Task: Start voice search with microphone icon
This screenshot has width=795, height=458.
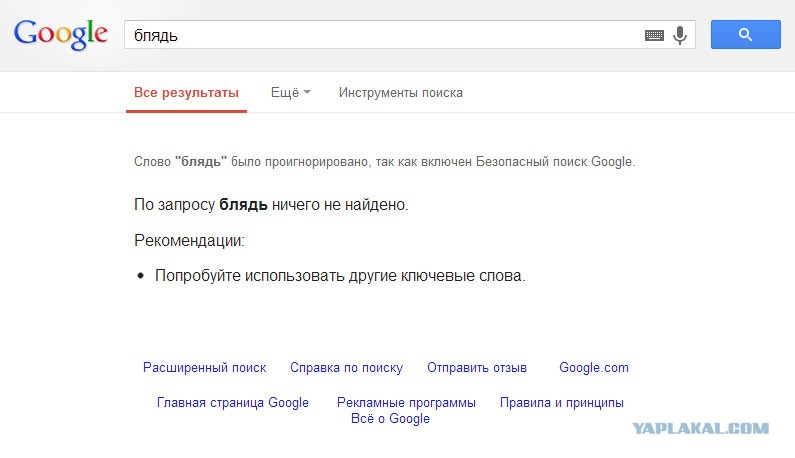Action: (x=680, y=35)
